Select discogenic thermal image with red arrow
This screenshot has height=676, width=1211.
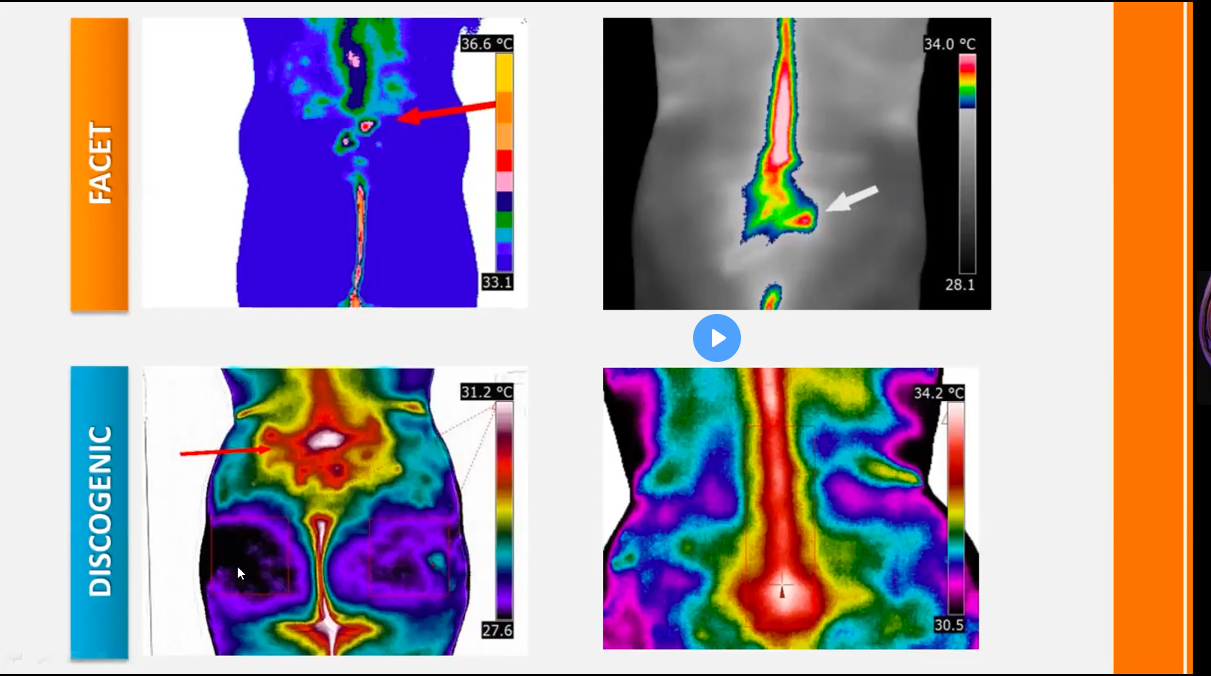click(335, 511)
